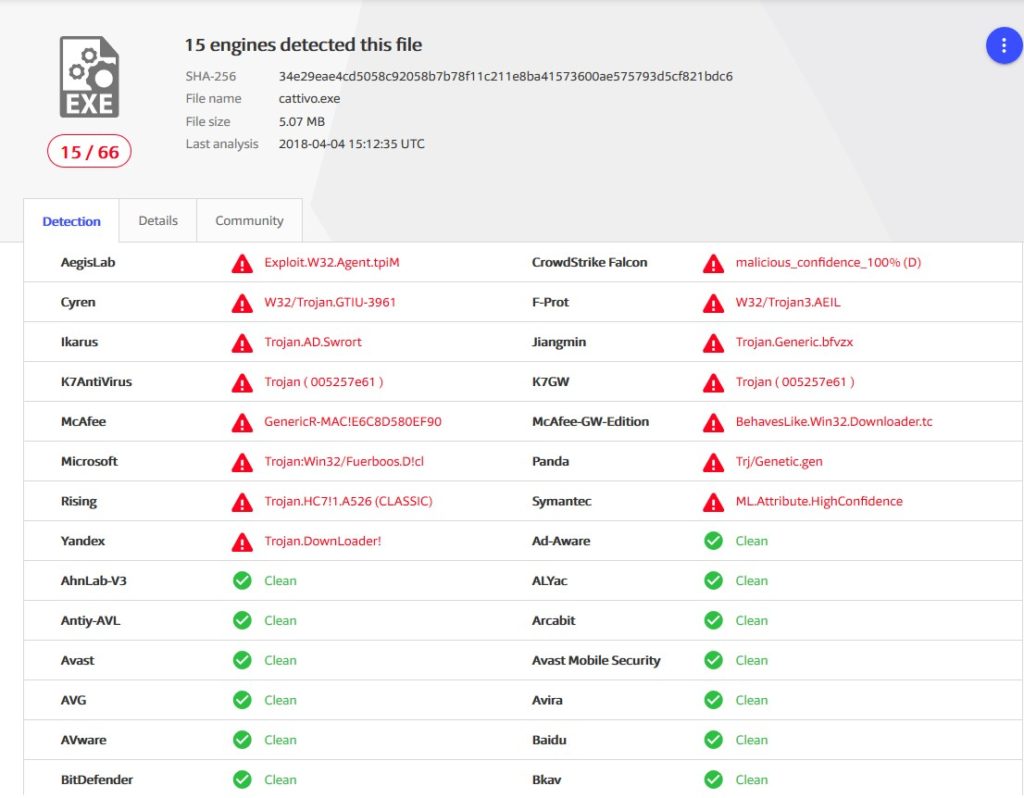Open the Details tab
Screen dimensions: 1024x798
click(158, 221)
